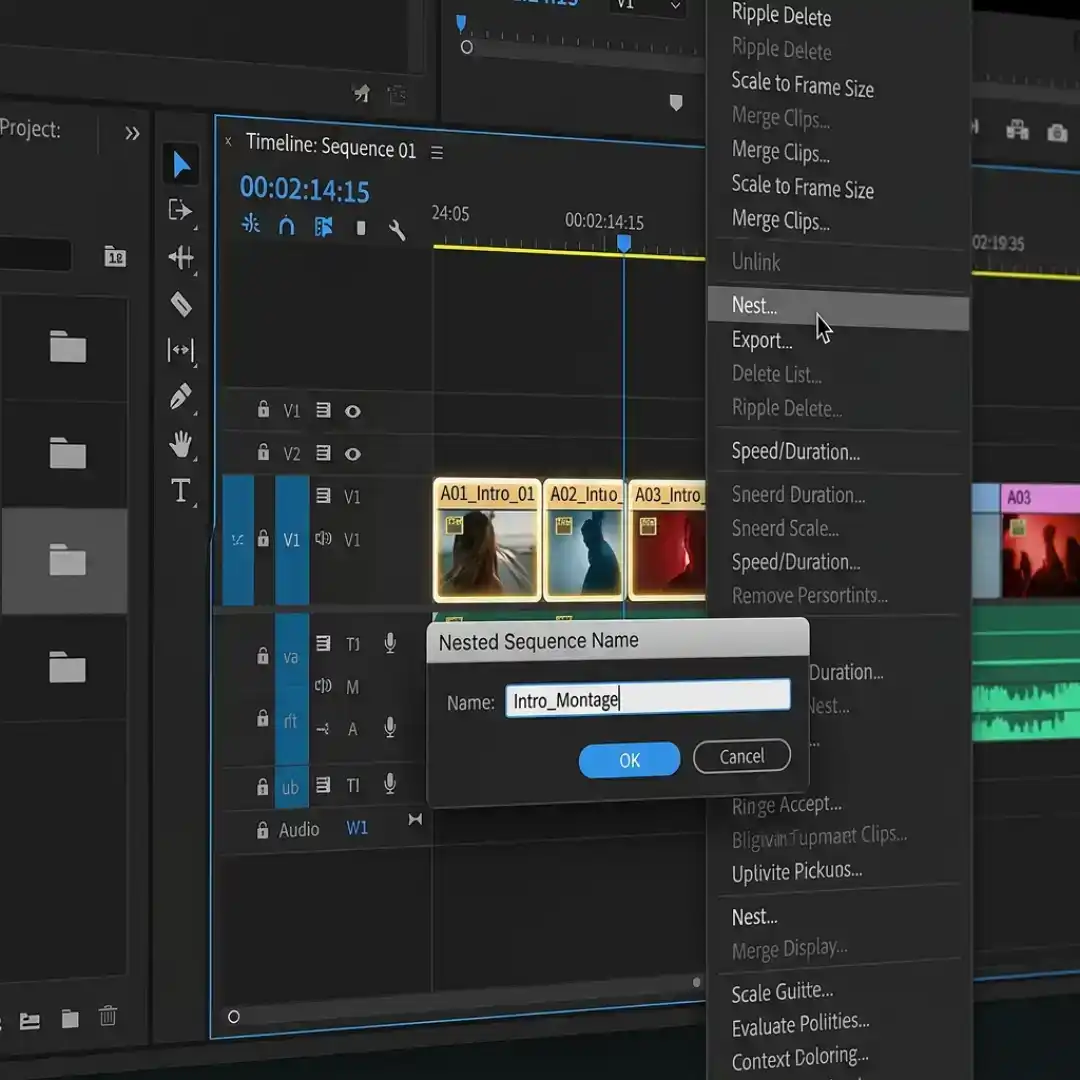Toggle lock on the Audio W1 track

pos(262,830)
